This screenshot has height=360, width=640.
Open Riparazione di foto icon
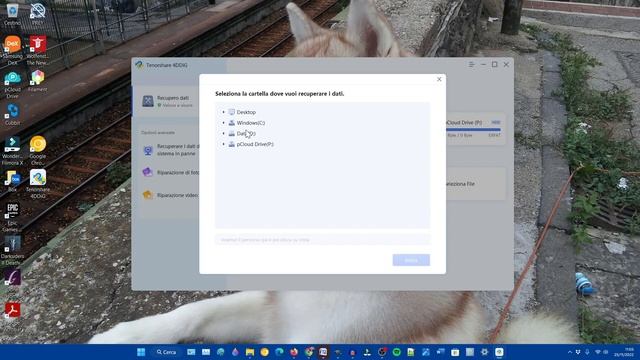pyautogui.click(x=148, y=172)
